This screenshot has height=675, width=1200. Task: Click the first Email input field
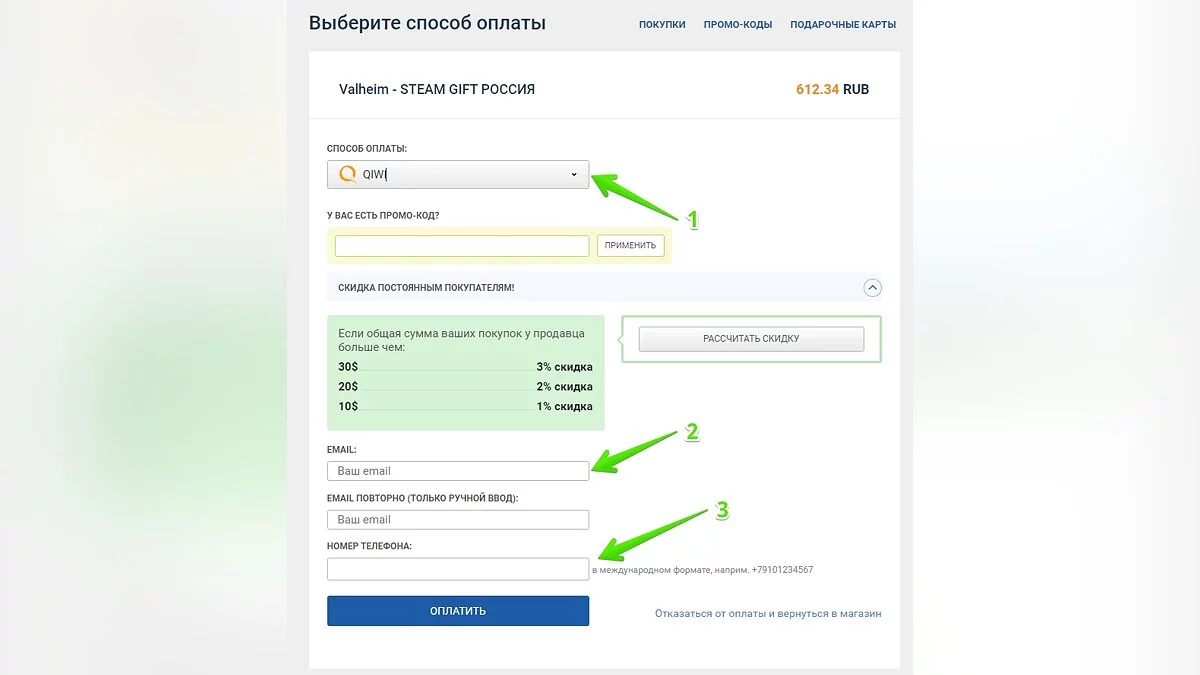point(458,471)
